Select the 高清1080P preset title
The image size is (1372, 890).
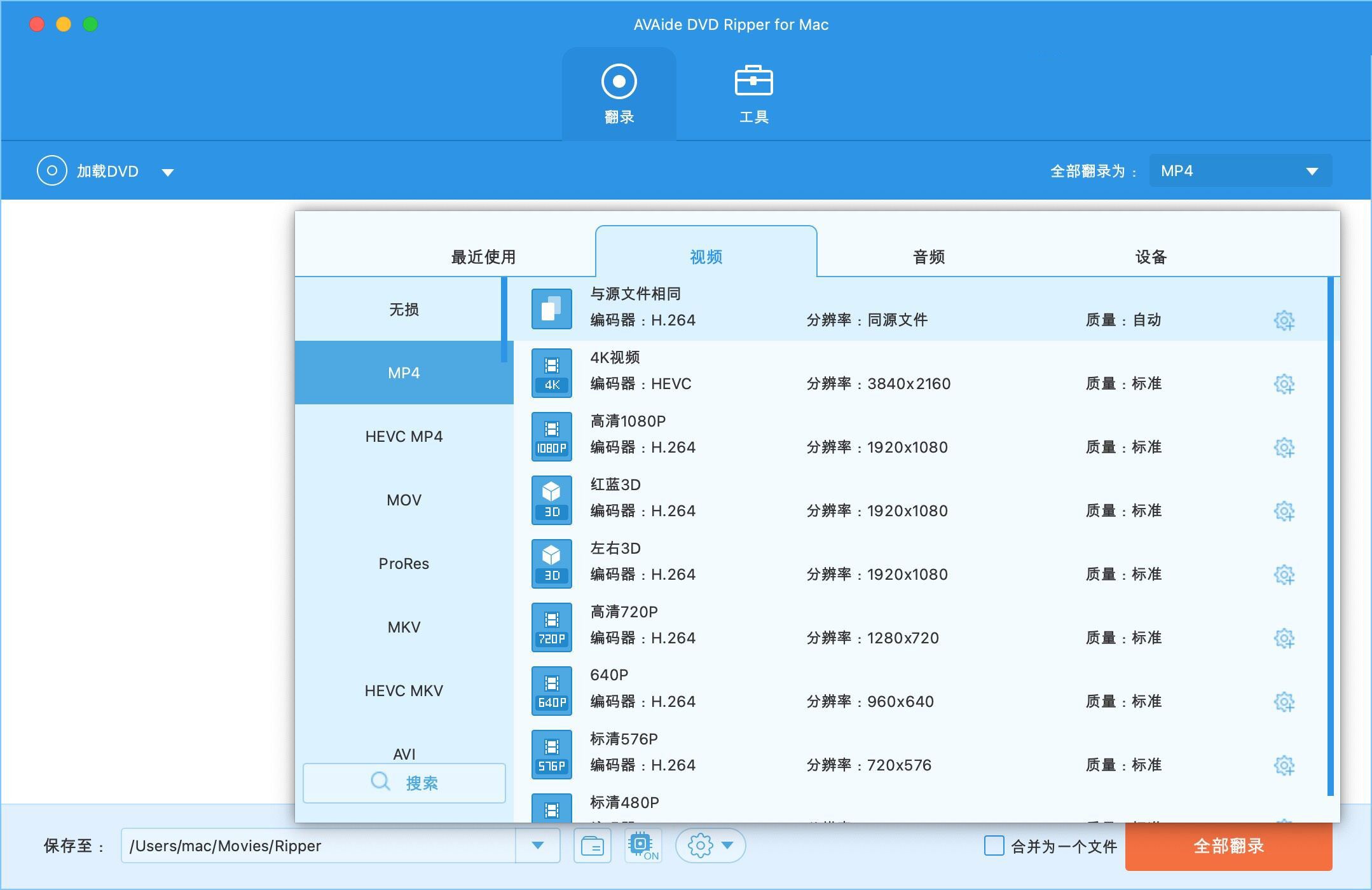[x=628, y=421]
